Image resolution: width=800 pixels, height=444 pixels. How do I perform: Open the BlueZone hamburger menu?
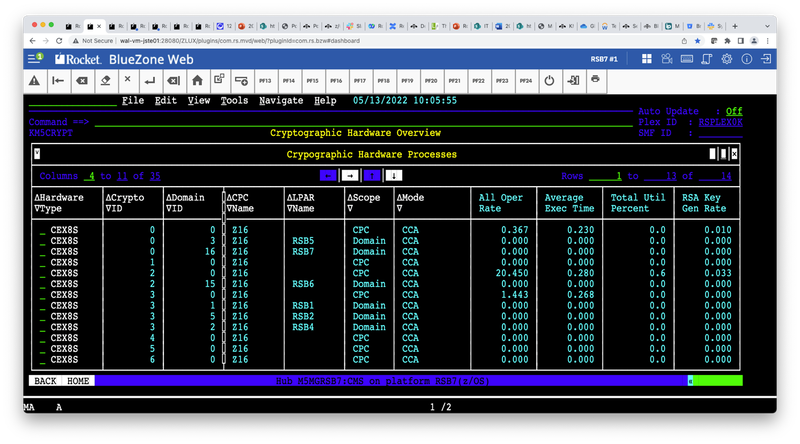35,59
